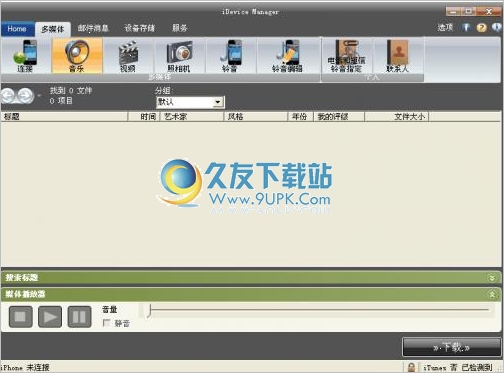Open 电话和短信铃音指定 ringtone assignment
504x373 pixels.
click(x=347, y=55)
